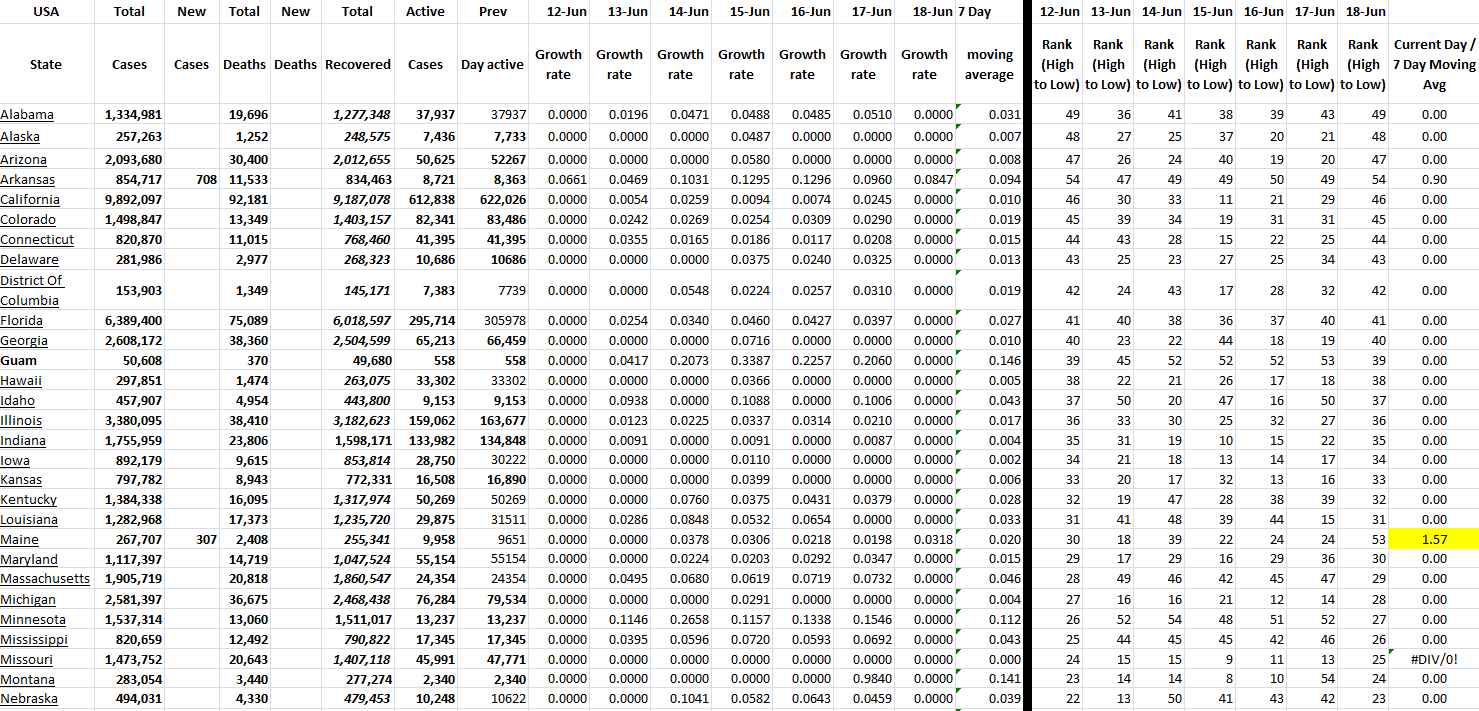Click the USA header cell
The height and width of the screenshot is (711, 1479).
(46, 12)
